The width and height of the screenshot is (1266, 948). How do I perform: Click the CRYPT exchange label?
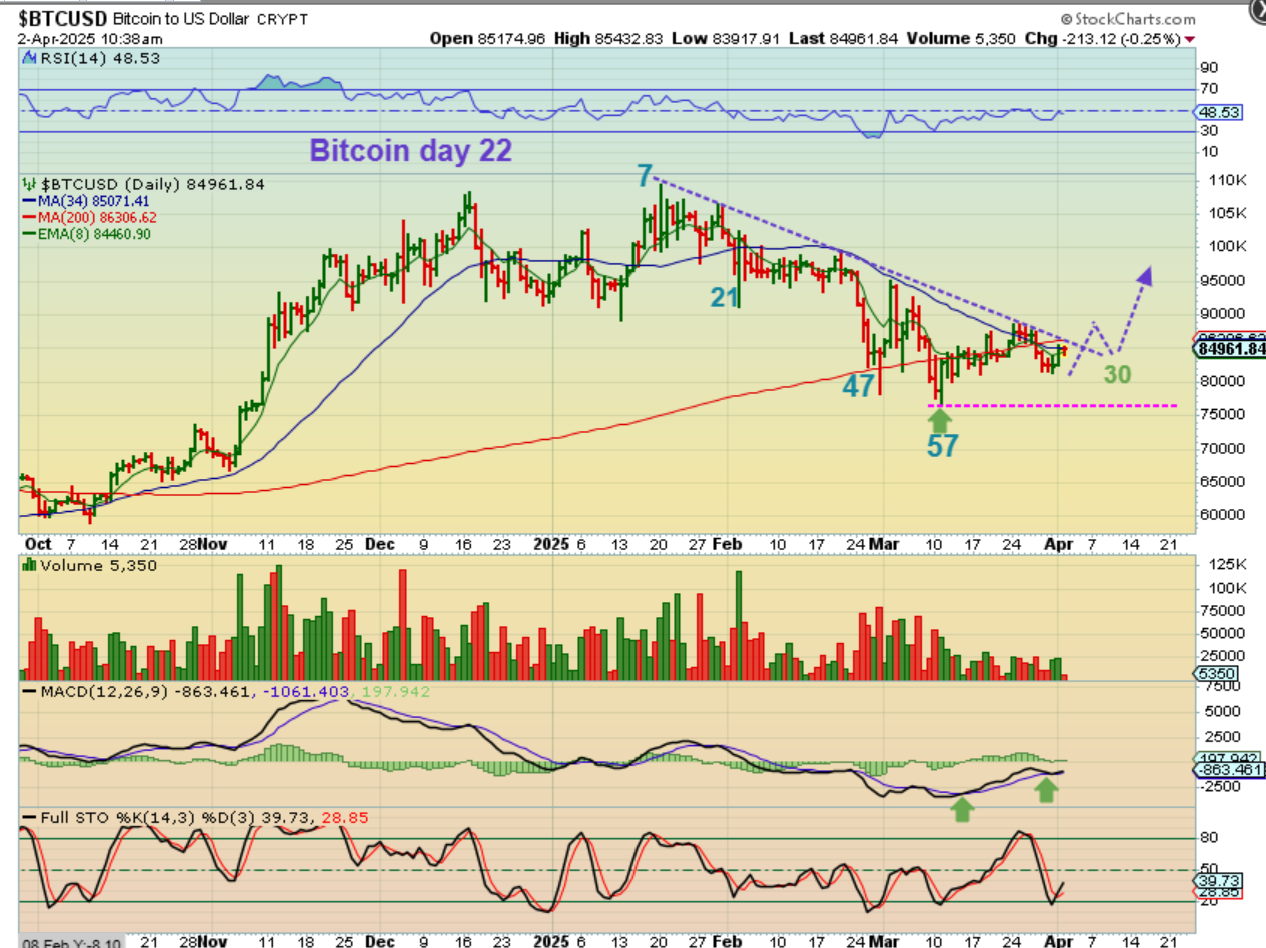tap(283, 20)
